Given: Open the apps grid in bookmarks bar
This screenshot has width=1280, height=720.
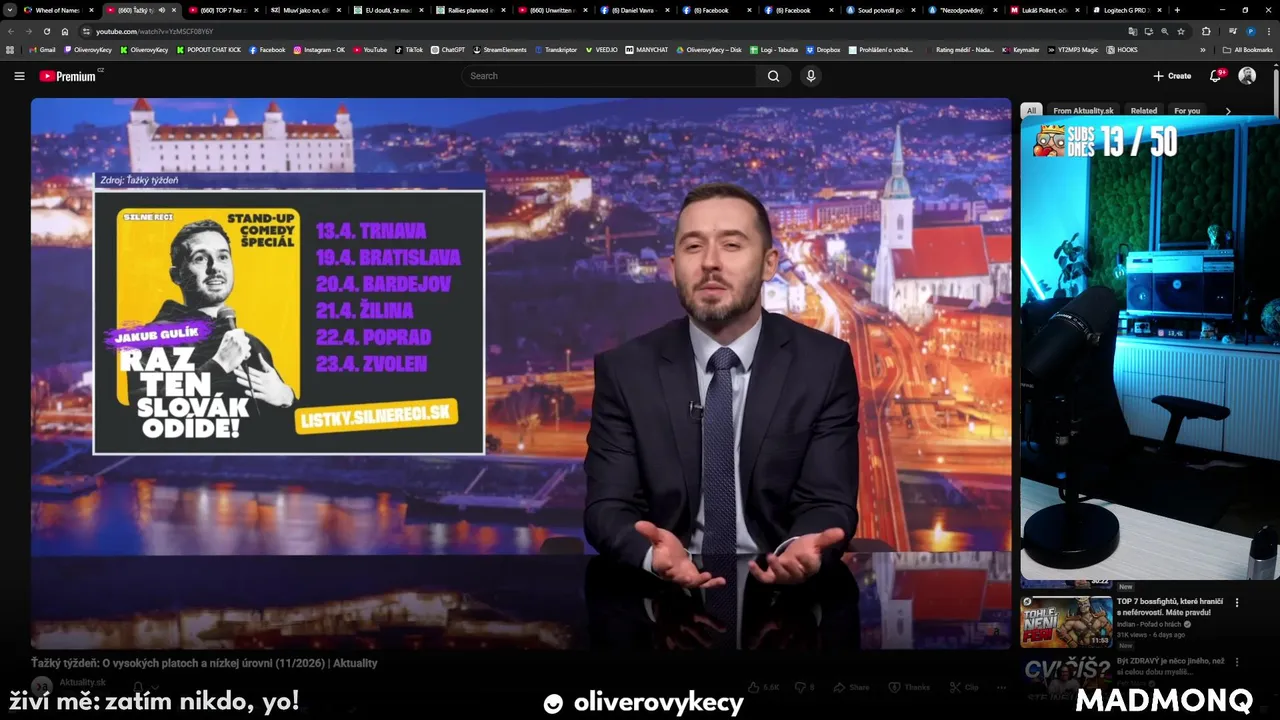Looking at the screenshot, I should point(10,49).
